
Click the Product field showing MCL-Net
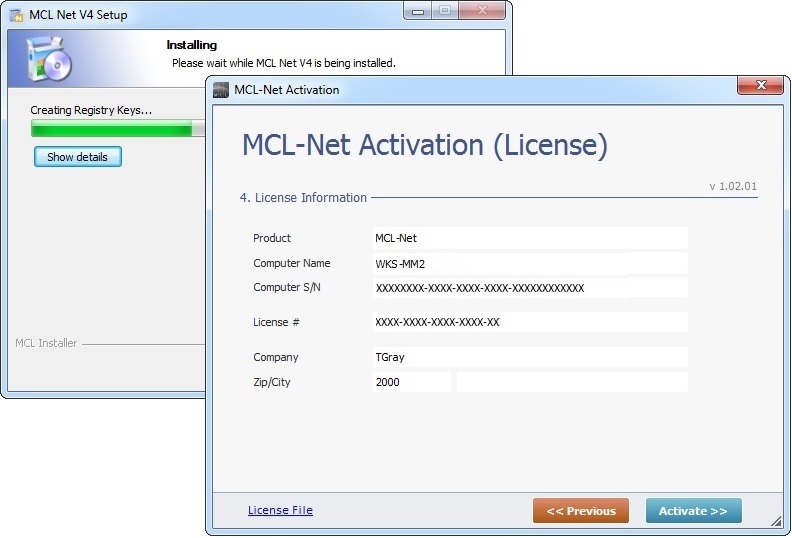point(530,238)
